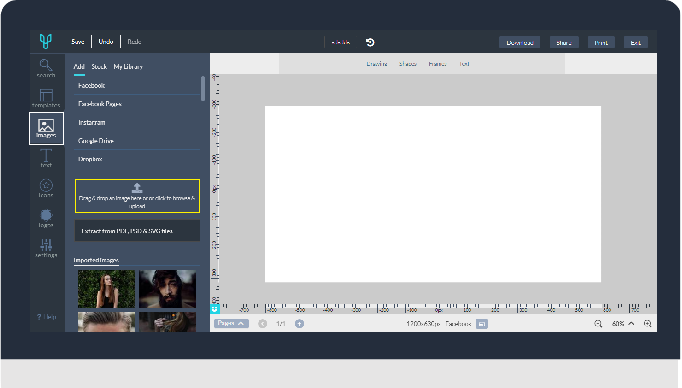The height and width of the screenshot is (388, 682).
Task: Choose Facebook as image source
Action: 137,86
